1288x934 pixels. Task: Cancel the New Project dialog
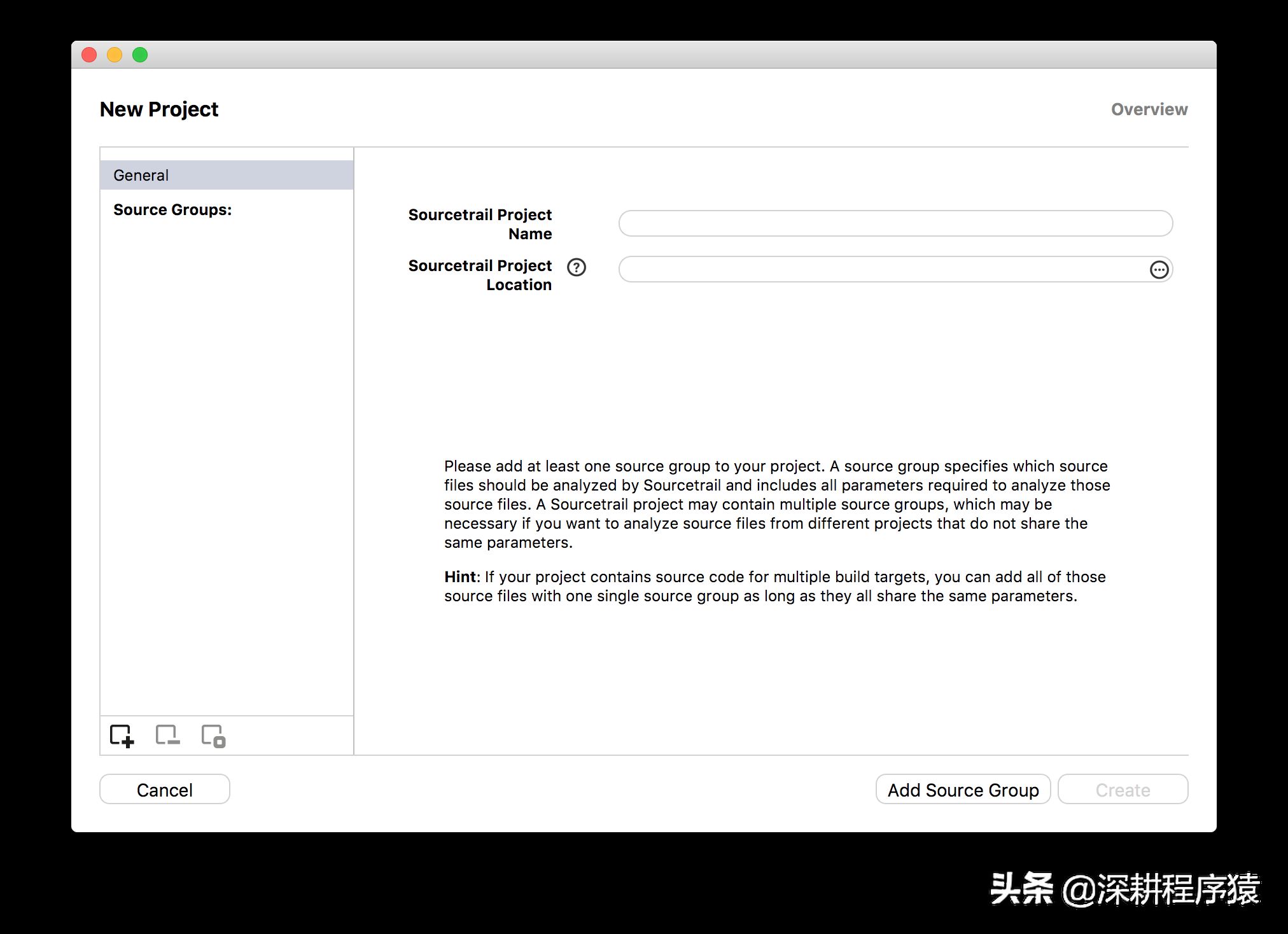coord(165,790)
